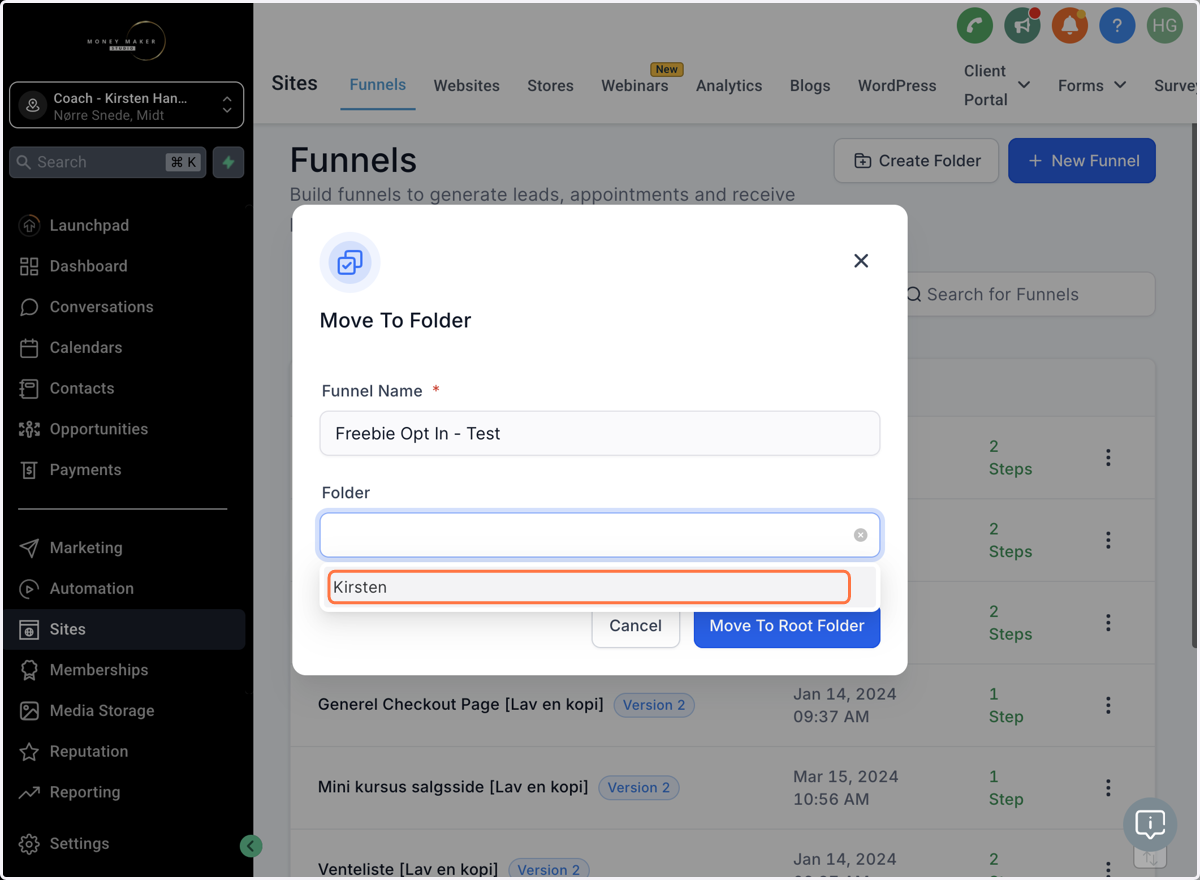Switch to the Analytics tab
The width and height of the screenshot is (1200, 880).
point(729,86)
